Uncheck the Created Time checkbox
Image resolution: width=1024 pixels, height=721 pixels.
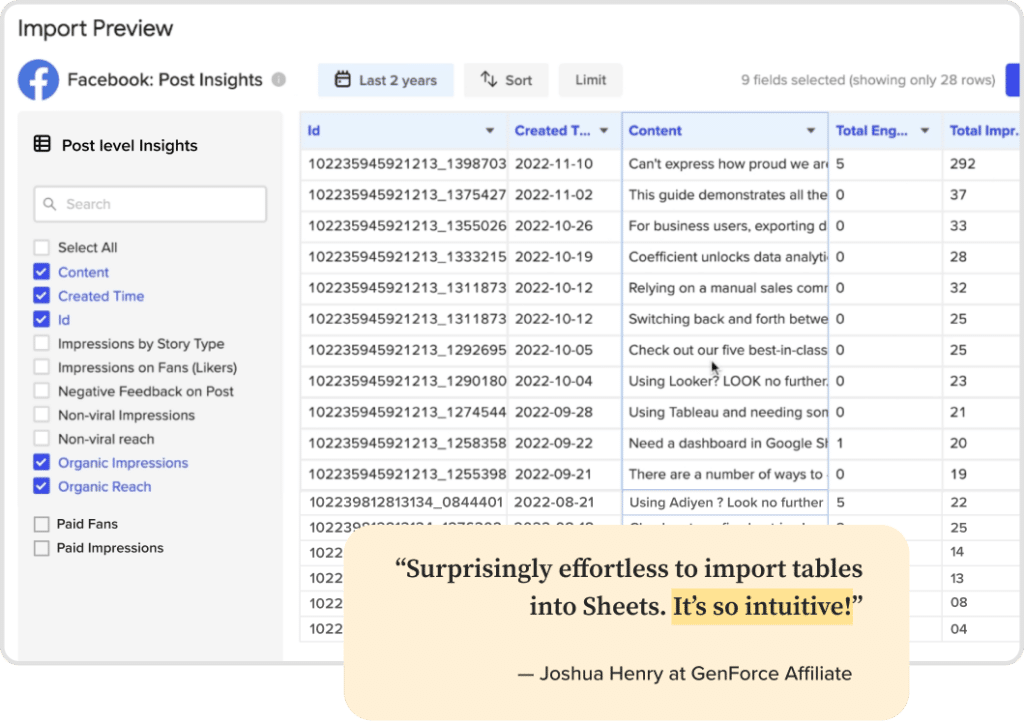click(41, 296)
